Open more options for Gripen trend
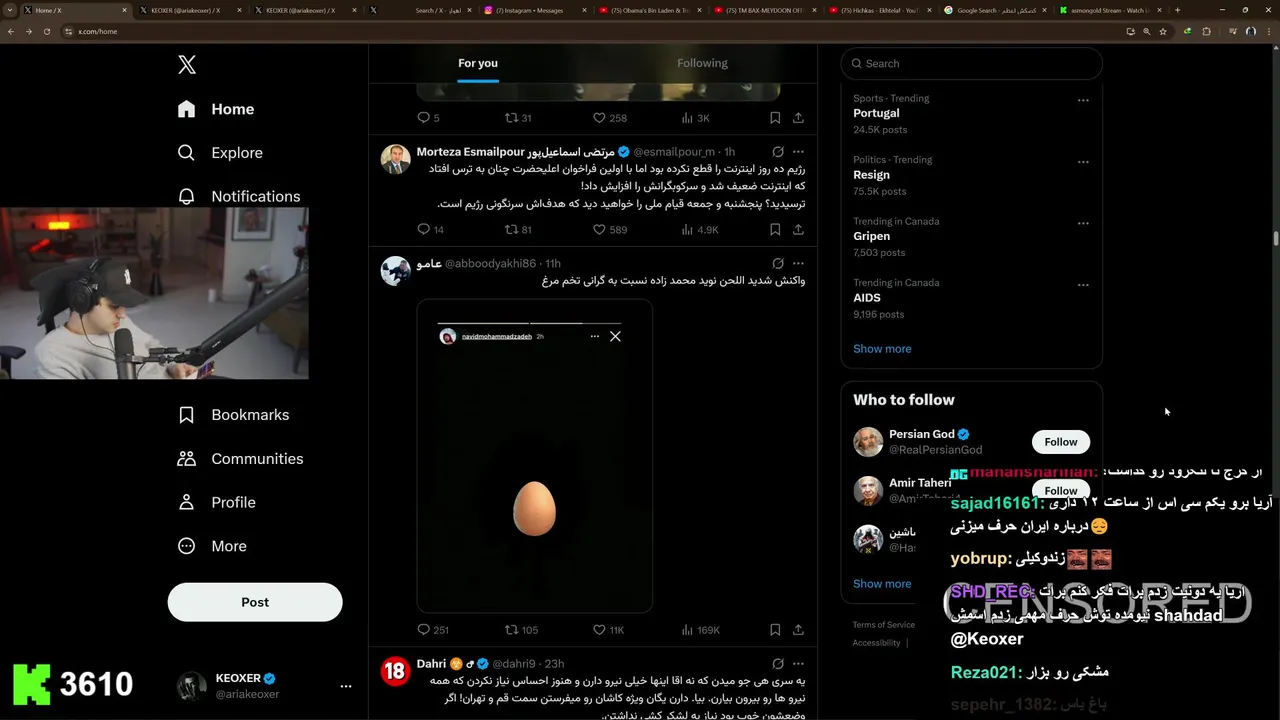1280x720 pixels. pos(1083,223)
